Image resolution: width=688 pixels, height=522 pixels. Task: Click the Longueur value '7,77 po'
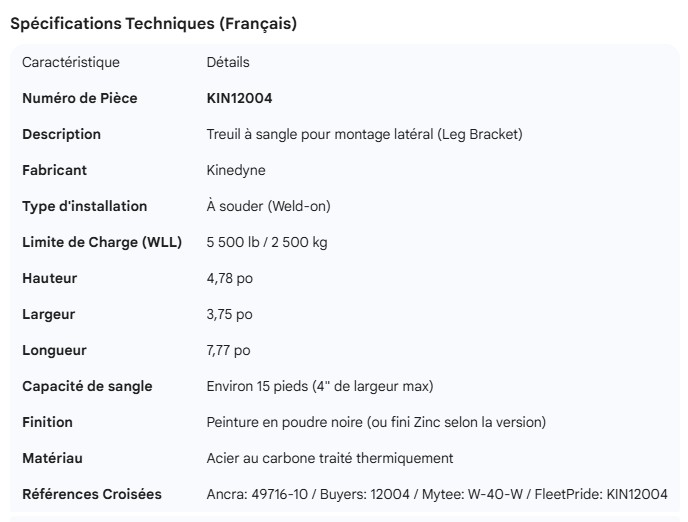[x=228, y=350]
